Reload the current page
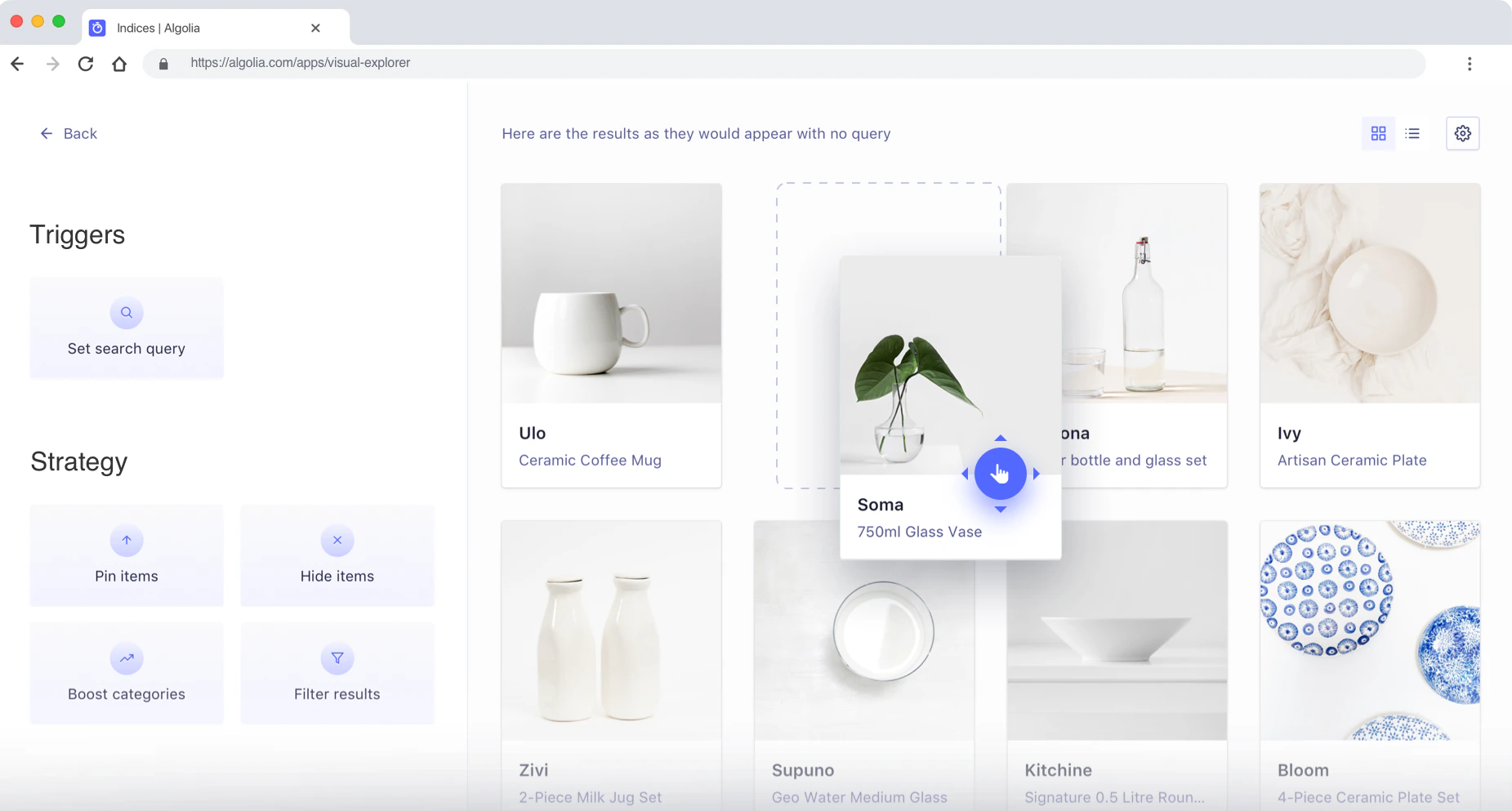 point(86,64)
